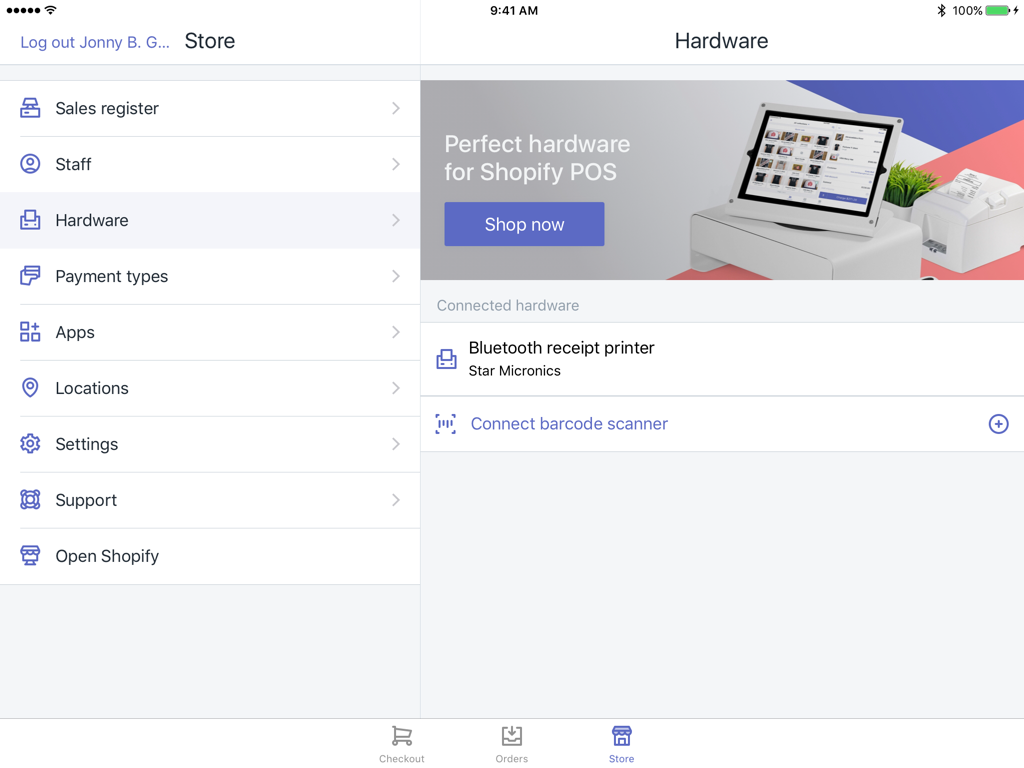The image size is (1024, 768).
Task: Expand Hardware row chevron
Action: 396,220
